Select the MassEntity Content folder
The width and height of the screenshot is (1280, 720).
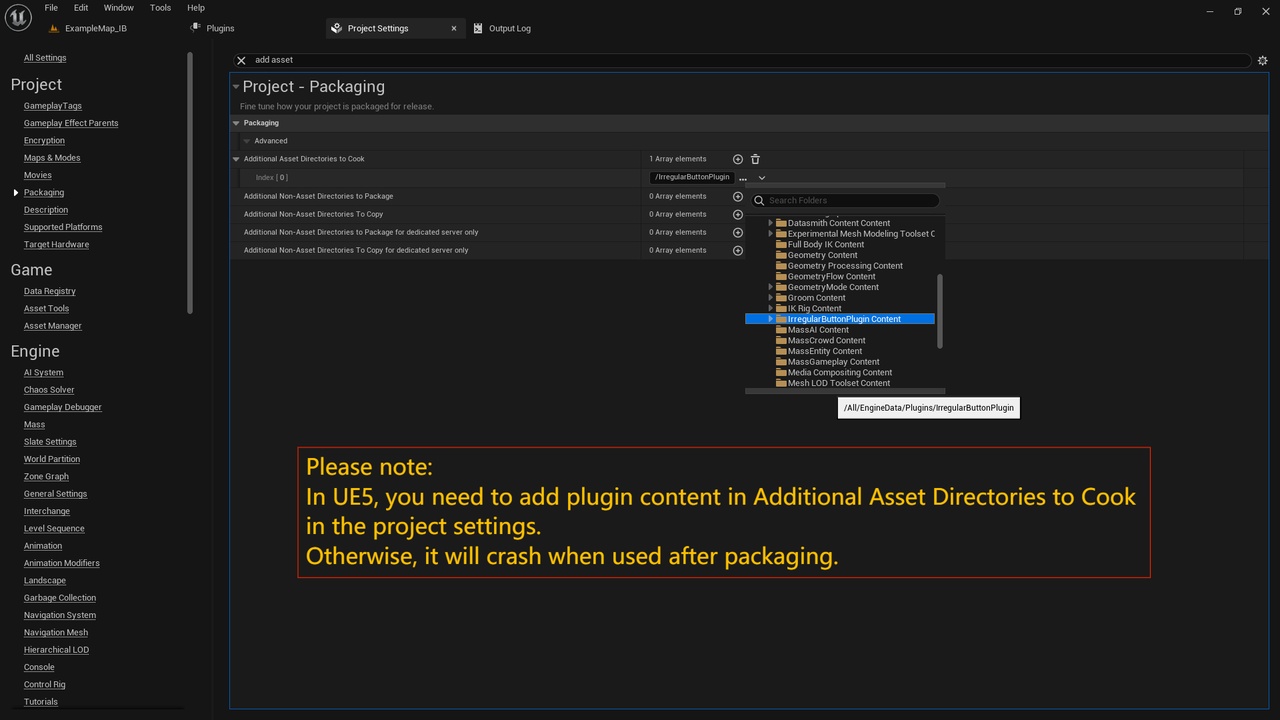click(x=824, y=351)
